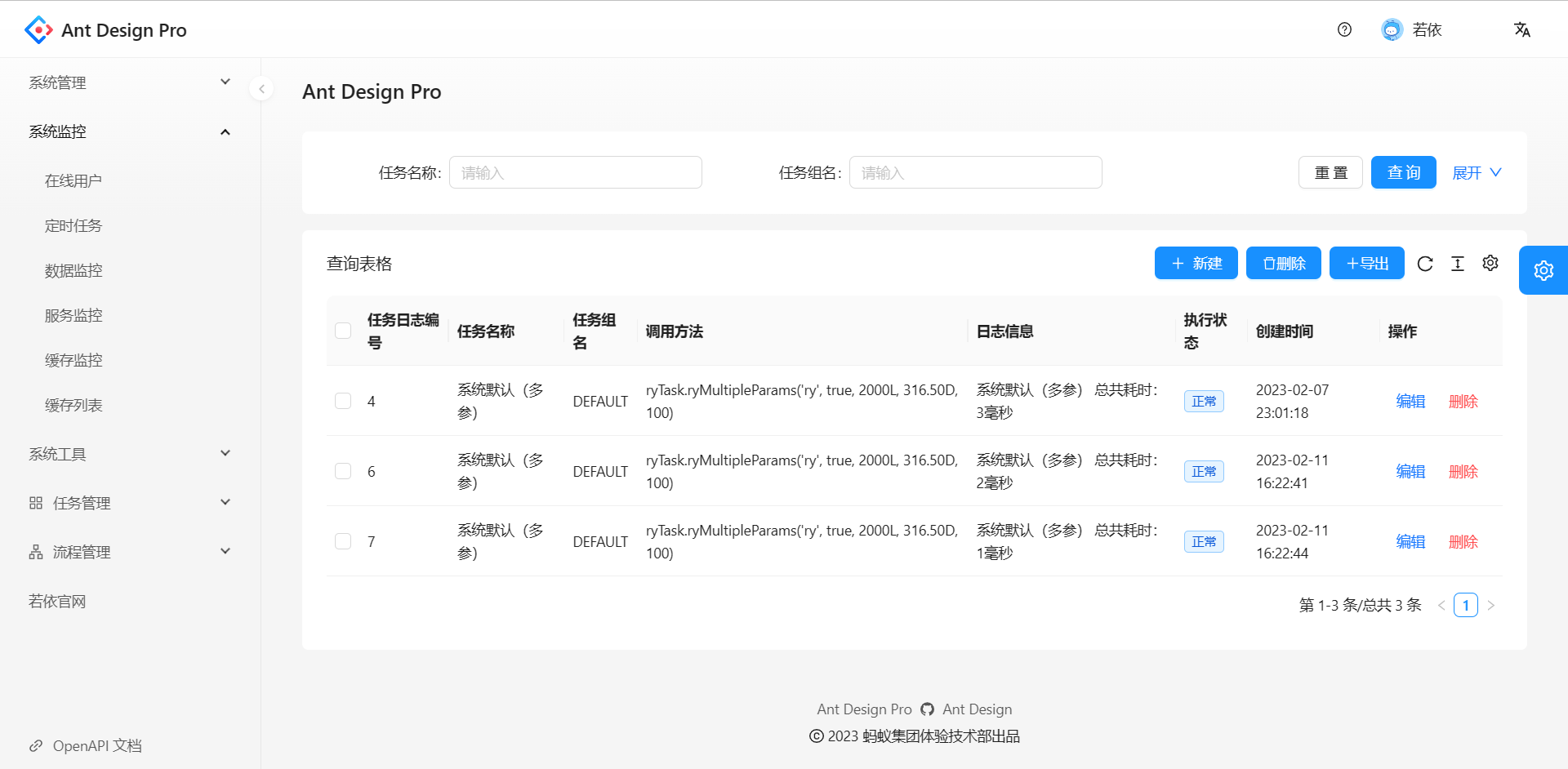Open the table density icon
This screenshot has height=769, width=1568.
point(1458,263)
